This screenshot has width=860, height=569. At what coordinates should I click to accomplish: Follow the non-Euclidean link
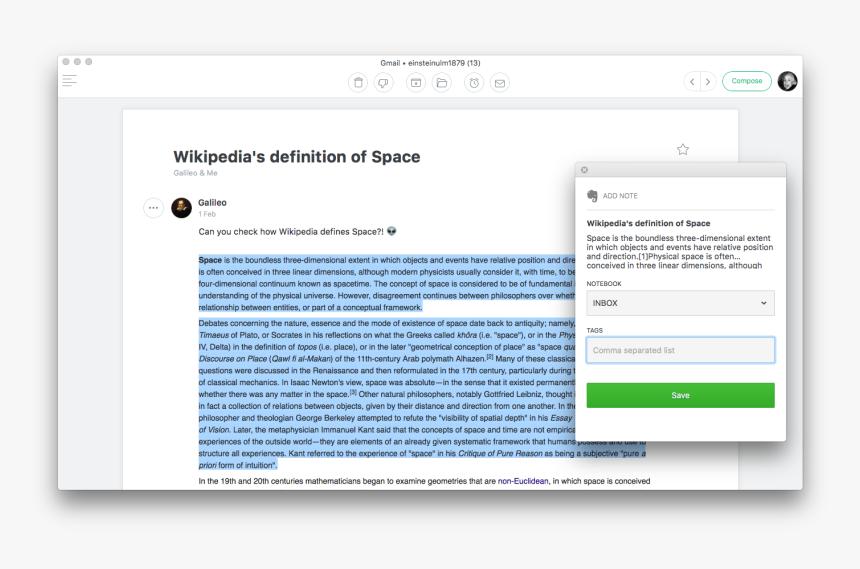click(523, 481)
